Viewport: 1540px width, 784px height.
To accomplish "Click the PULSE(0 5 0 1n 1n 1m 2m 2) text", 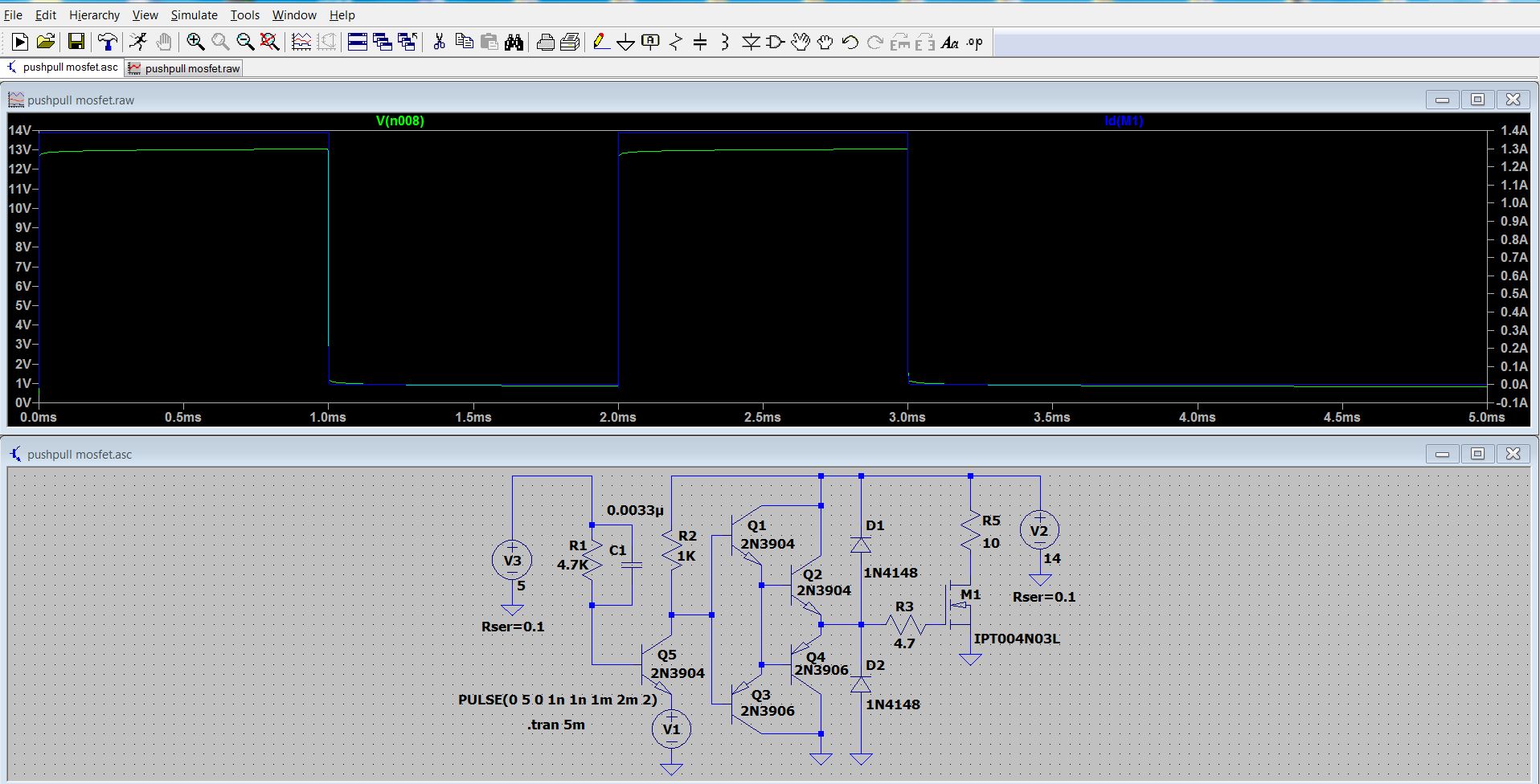I will point(558,700).
